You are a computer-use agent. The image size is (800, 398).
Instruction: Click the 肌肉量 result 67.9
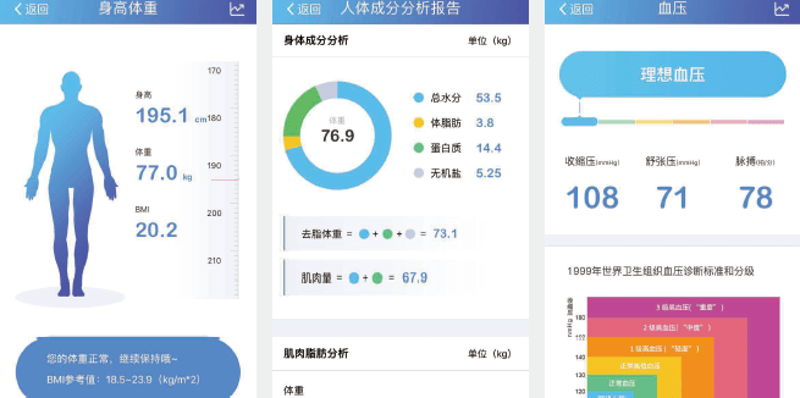415,278
